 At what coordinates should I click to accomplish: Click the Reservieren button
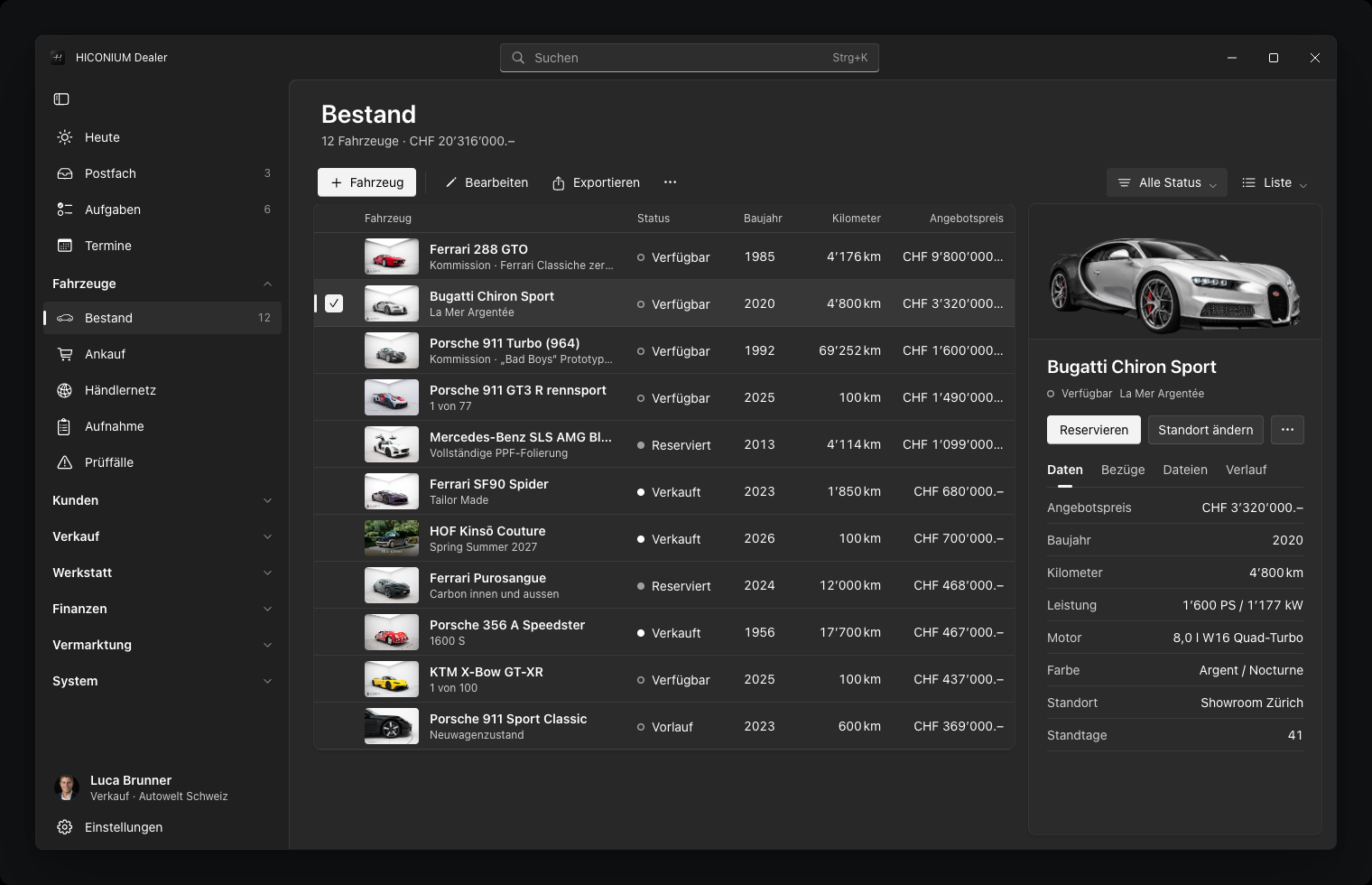(1094, 430)
